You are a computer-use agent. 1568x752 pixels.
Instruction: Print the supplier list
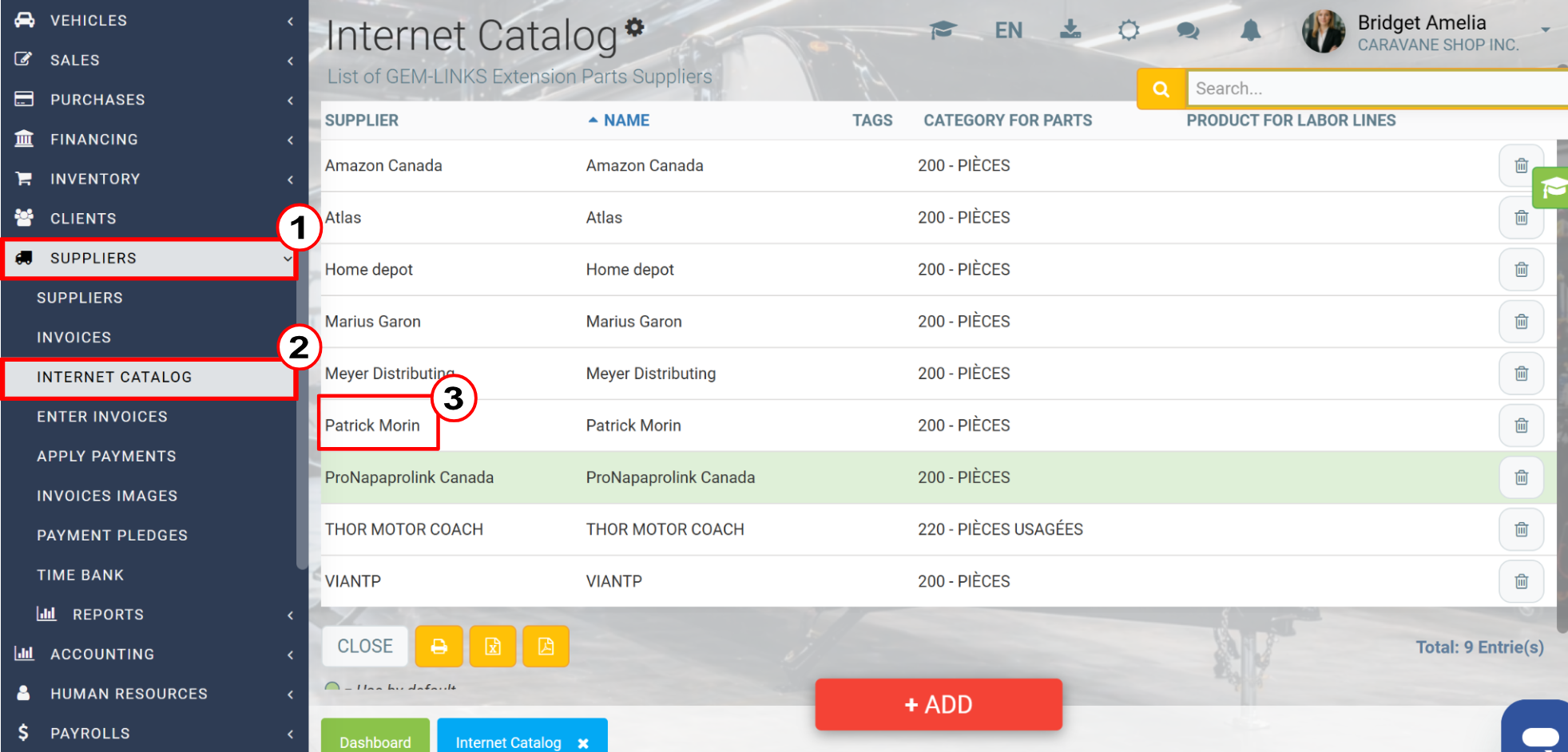[439, 646]
